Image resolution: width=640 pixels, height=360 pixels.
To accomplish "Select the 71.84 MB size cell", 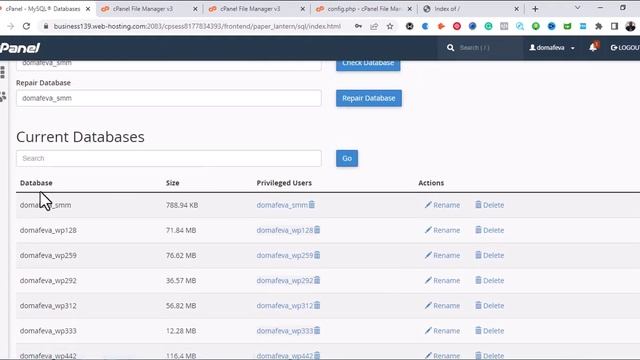I will (x=181, y=230).
